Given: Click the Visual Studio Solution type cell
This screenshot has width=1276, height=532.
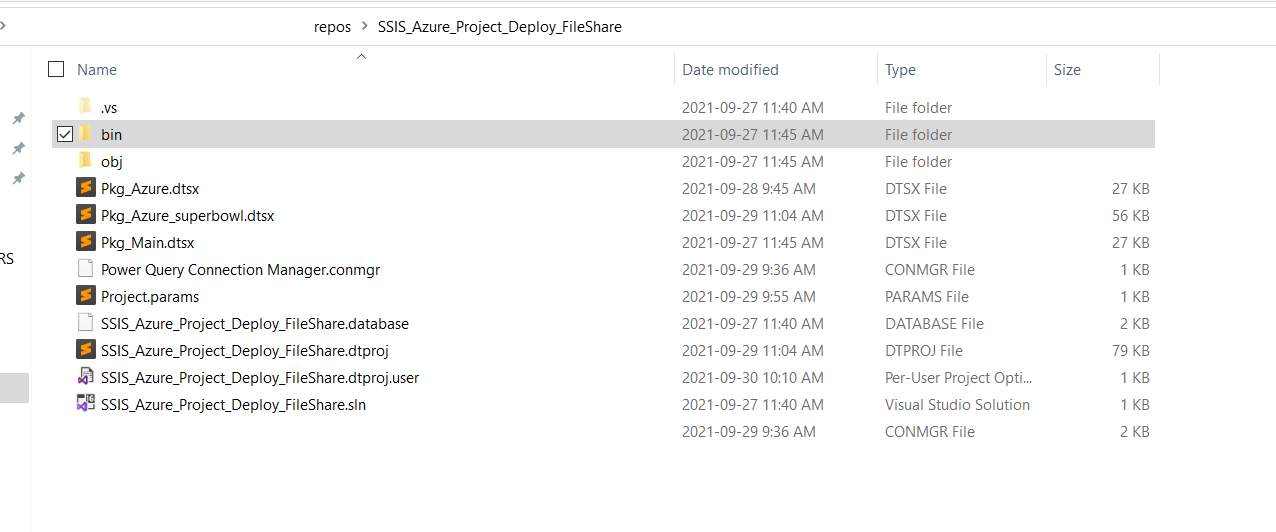Looking at the screenshot, I should (x=957, y=404).
